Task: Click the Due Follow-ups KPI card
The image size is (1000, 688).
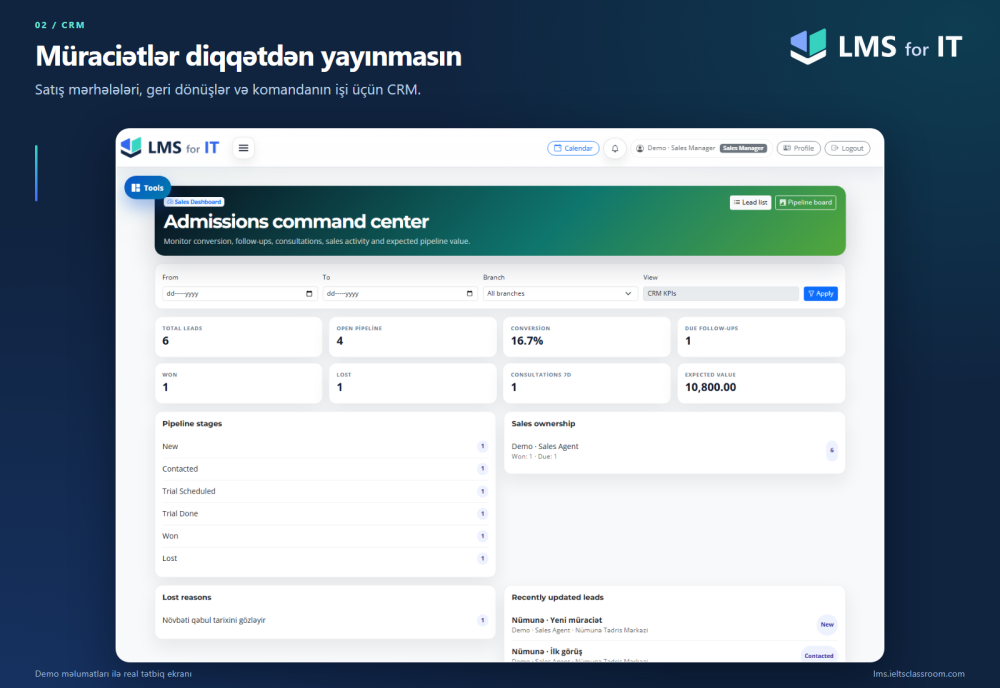Action: [x=761, y=337]
